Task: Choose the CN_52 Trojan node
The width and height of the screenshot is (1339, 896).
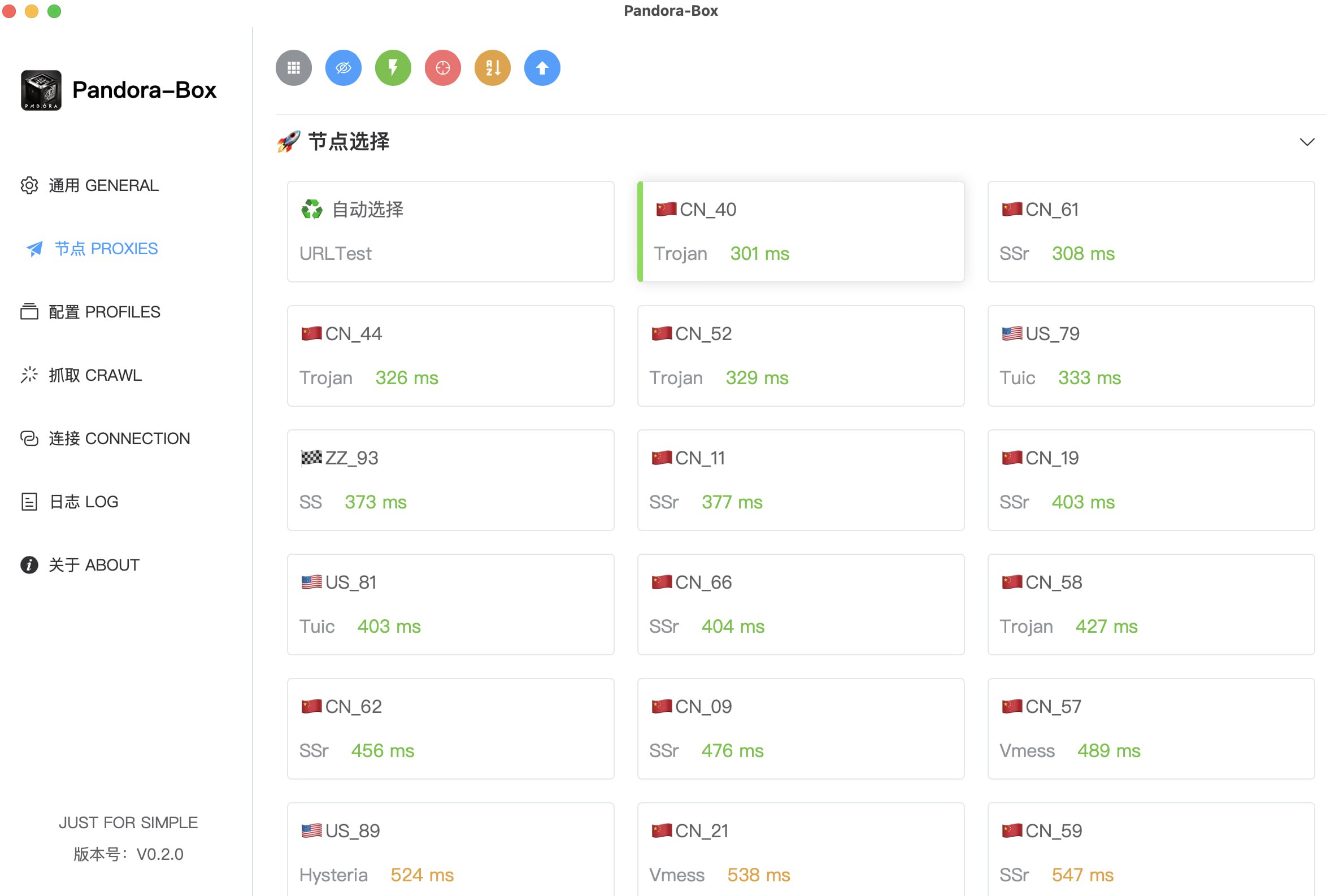Action: pyautogui.click(x=800, y=355)
